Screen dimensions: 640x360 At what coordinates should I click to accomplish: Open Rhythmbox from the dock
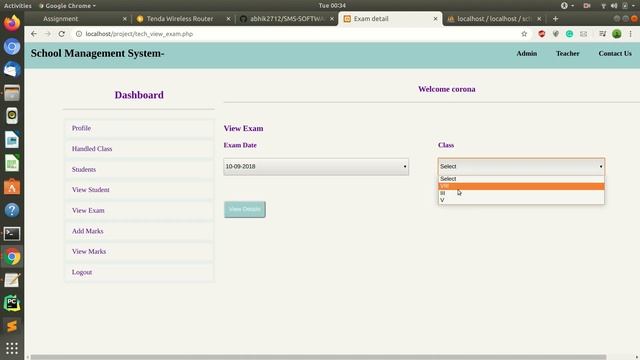point(12,116)
